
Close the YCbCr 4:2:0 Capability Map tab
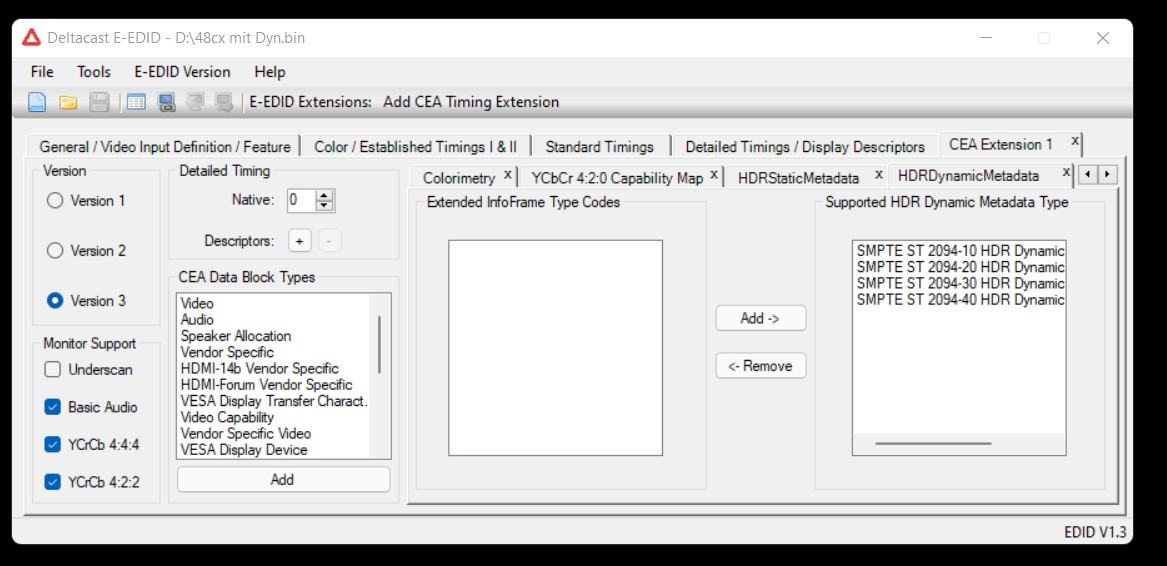714,174
